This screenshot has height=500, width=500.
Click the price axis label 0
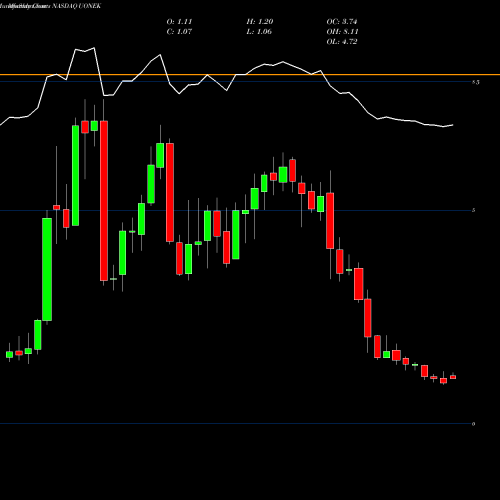473,424
